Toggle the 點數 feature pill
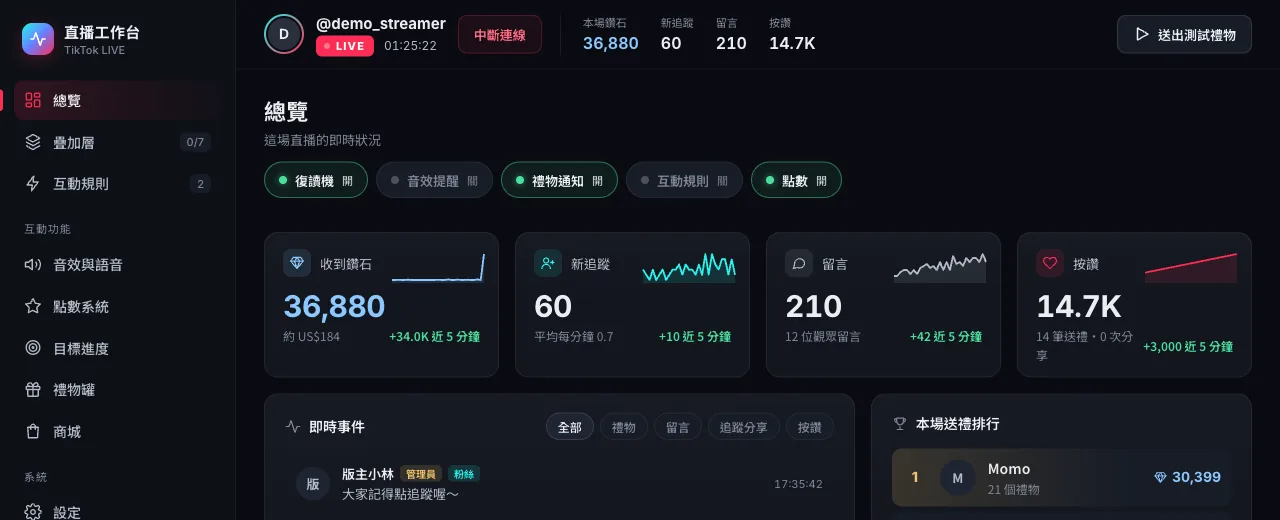This screenshot has width=1280, height=520. [796, 181]
